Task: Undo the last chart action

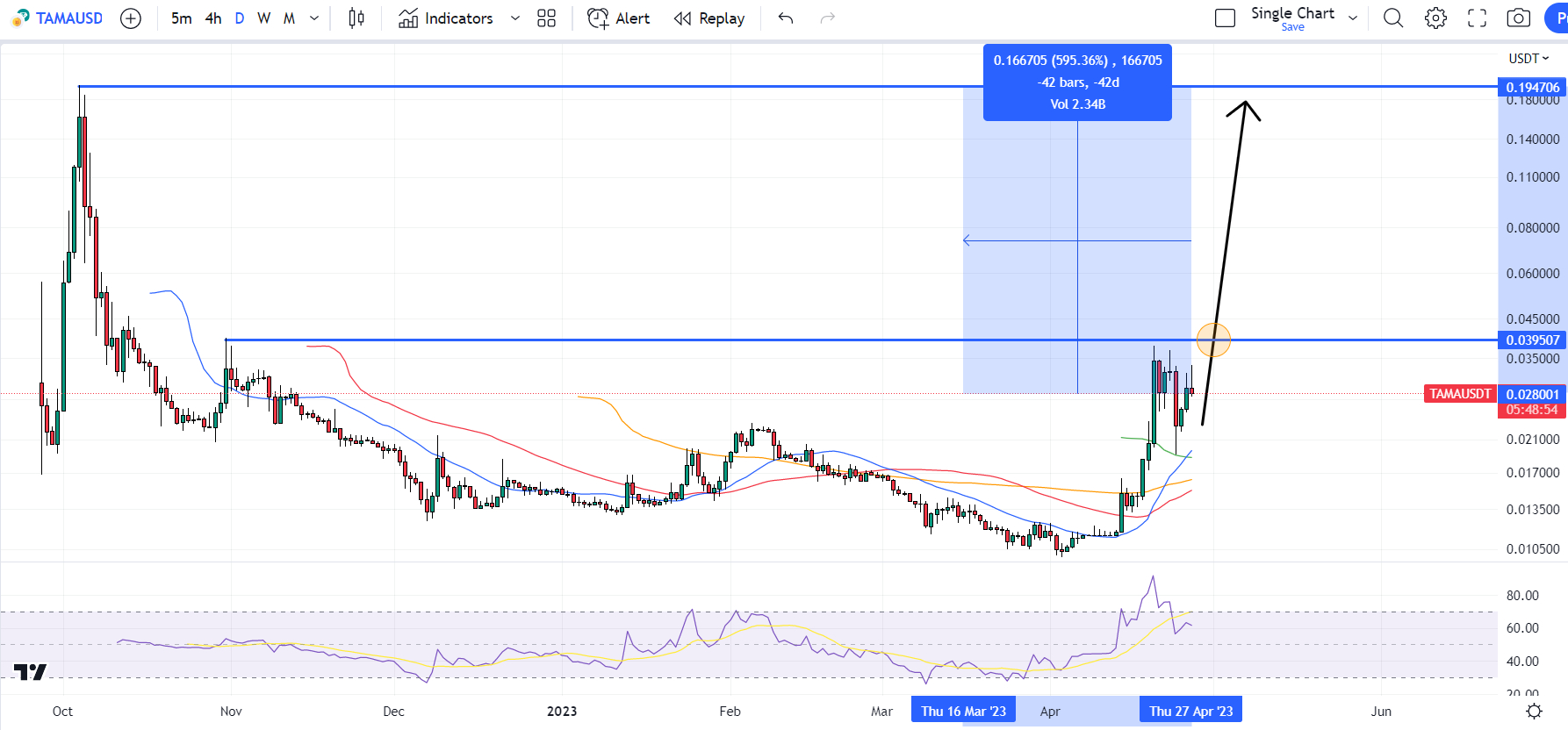Action: 786,18
